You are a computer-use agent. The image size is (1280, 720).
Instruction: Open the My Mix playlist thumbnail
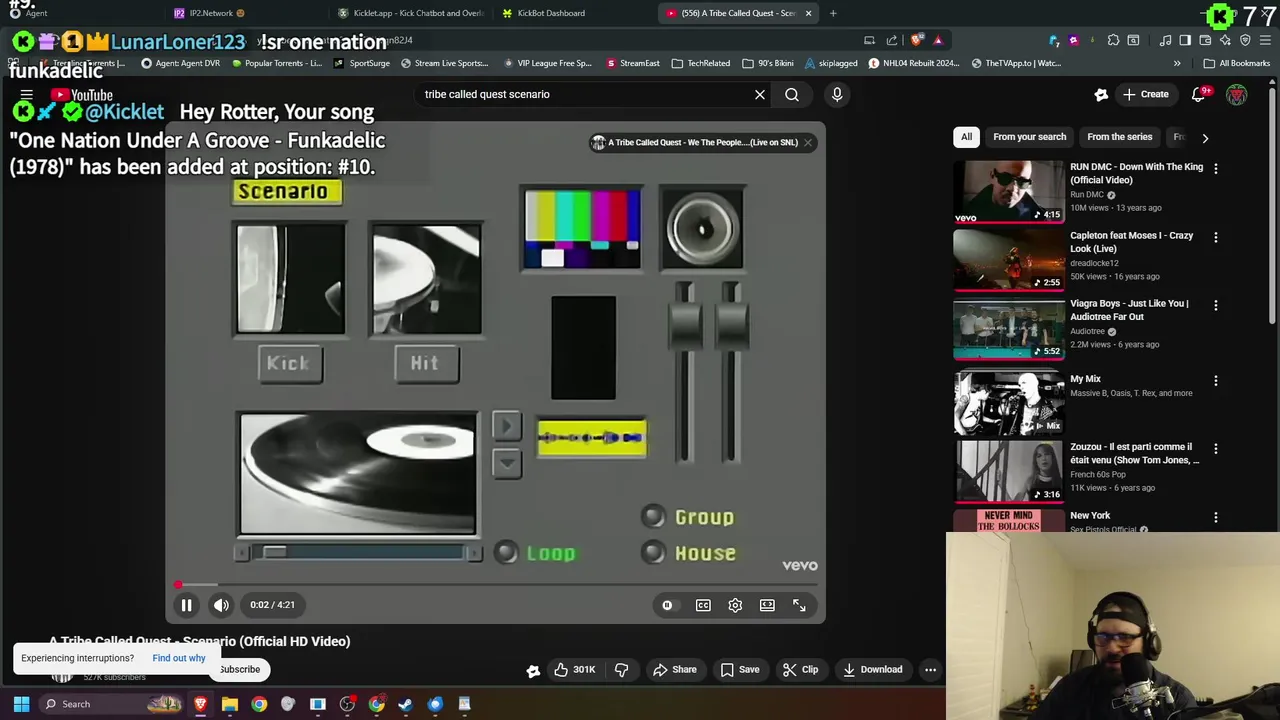pyautogui.click(x=1008, y=403)
